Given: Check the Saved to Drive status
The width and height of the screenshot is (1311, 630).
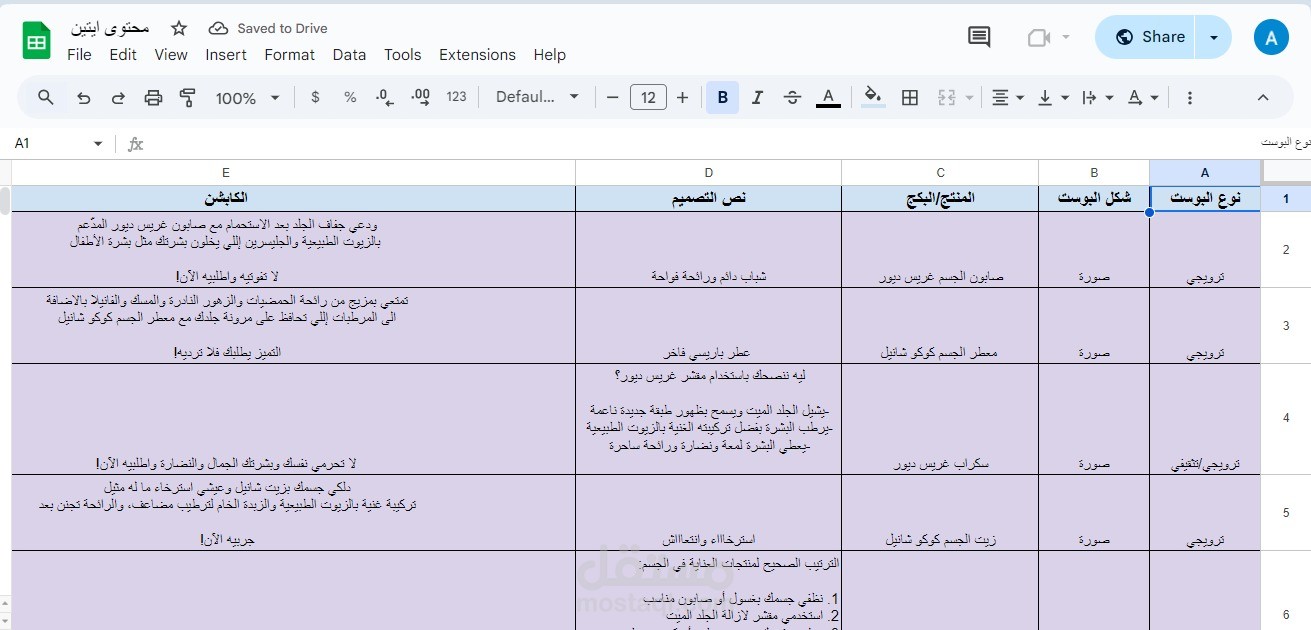Looking at the screenshot, I should (268, 28).
